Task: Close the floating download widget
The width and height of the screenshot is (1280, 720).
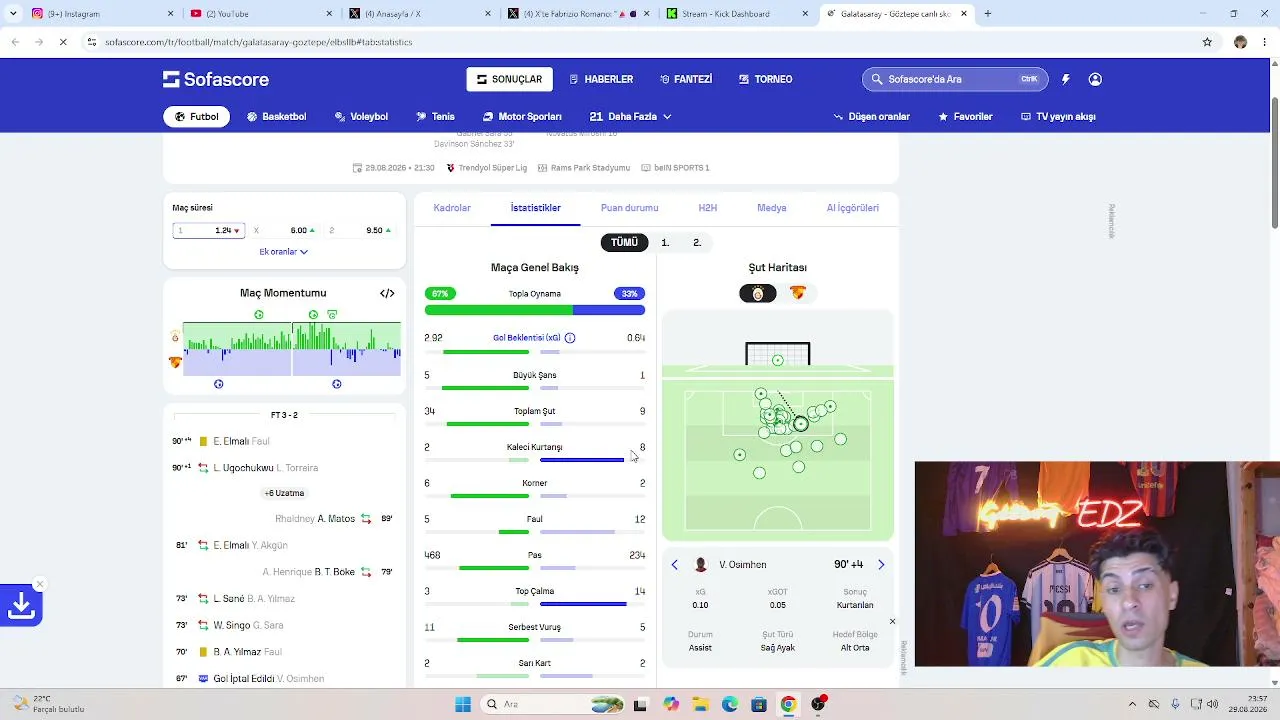Action: tap(39, 584)
